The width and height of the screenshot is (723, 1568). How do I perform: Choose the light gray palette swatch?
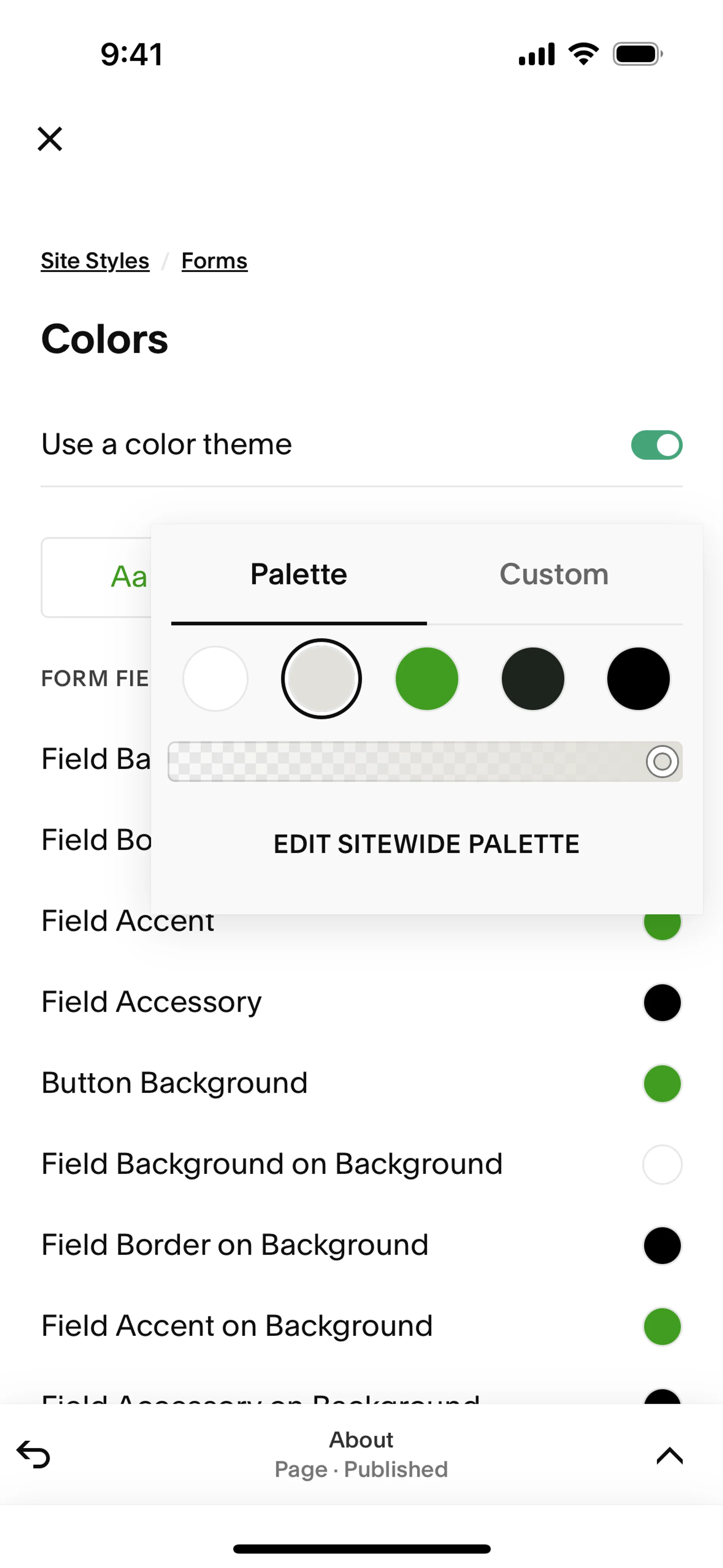(321, 679)
